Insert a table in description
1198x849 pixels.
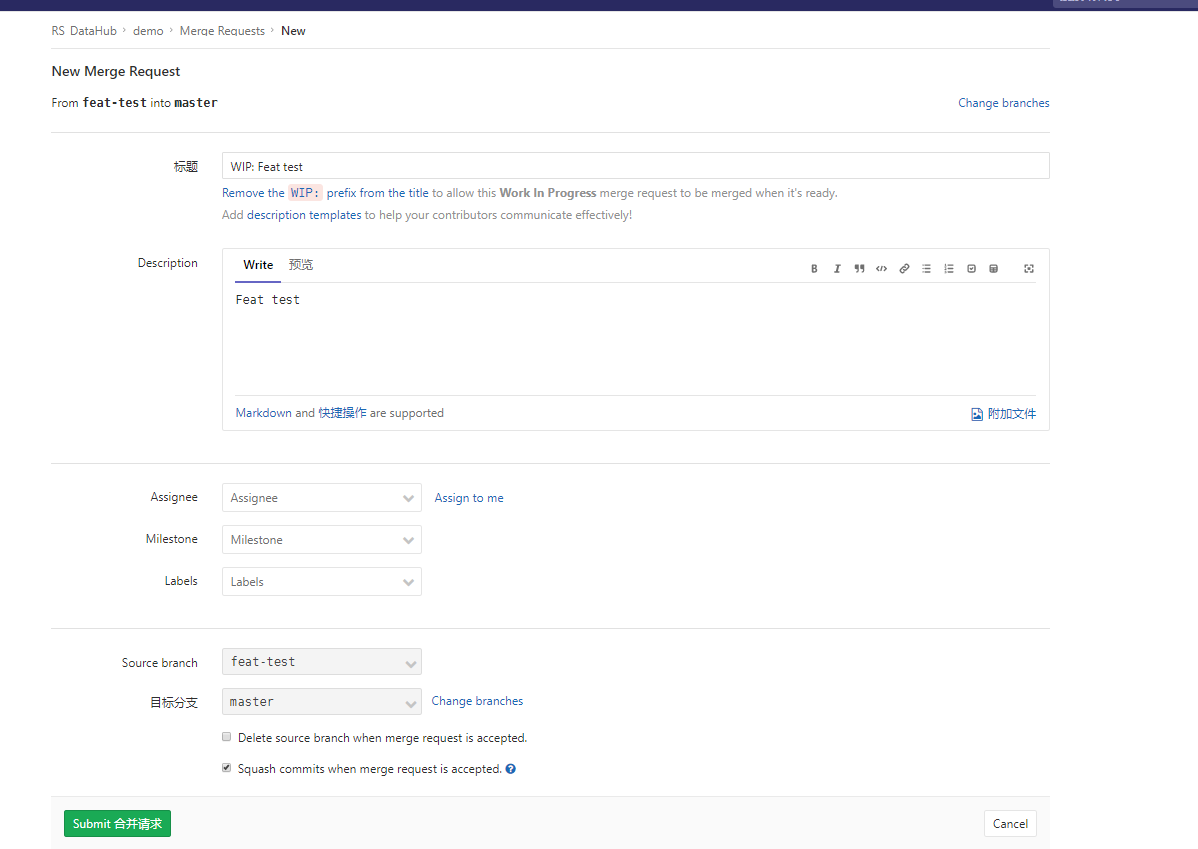point(993,268)
